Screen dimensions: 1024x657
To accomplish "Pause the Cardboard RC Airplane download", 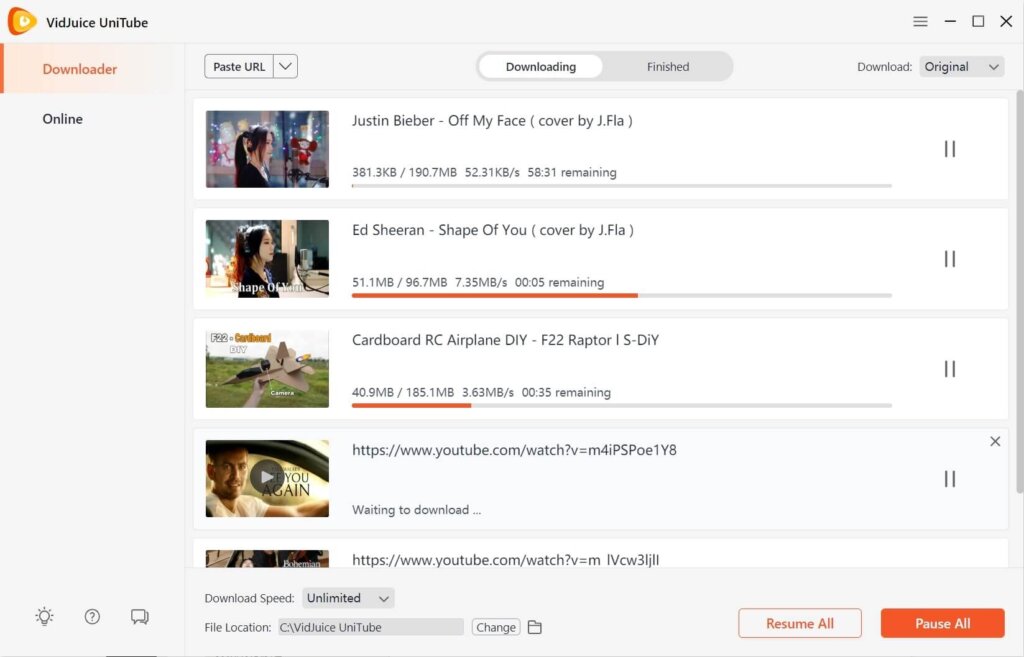I will (950, 369).
